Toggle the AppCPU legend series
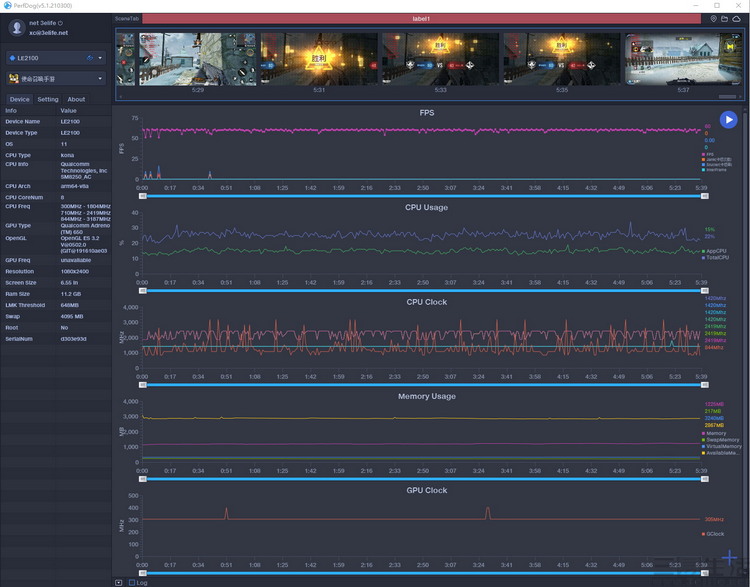Screen dimensions: 750x587 (x=714, y=251)
